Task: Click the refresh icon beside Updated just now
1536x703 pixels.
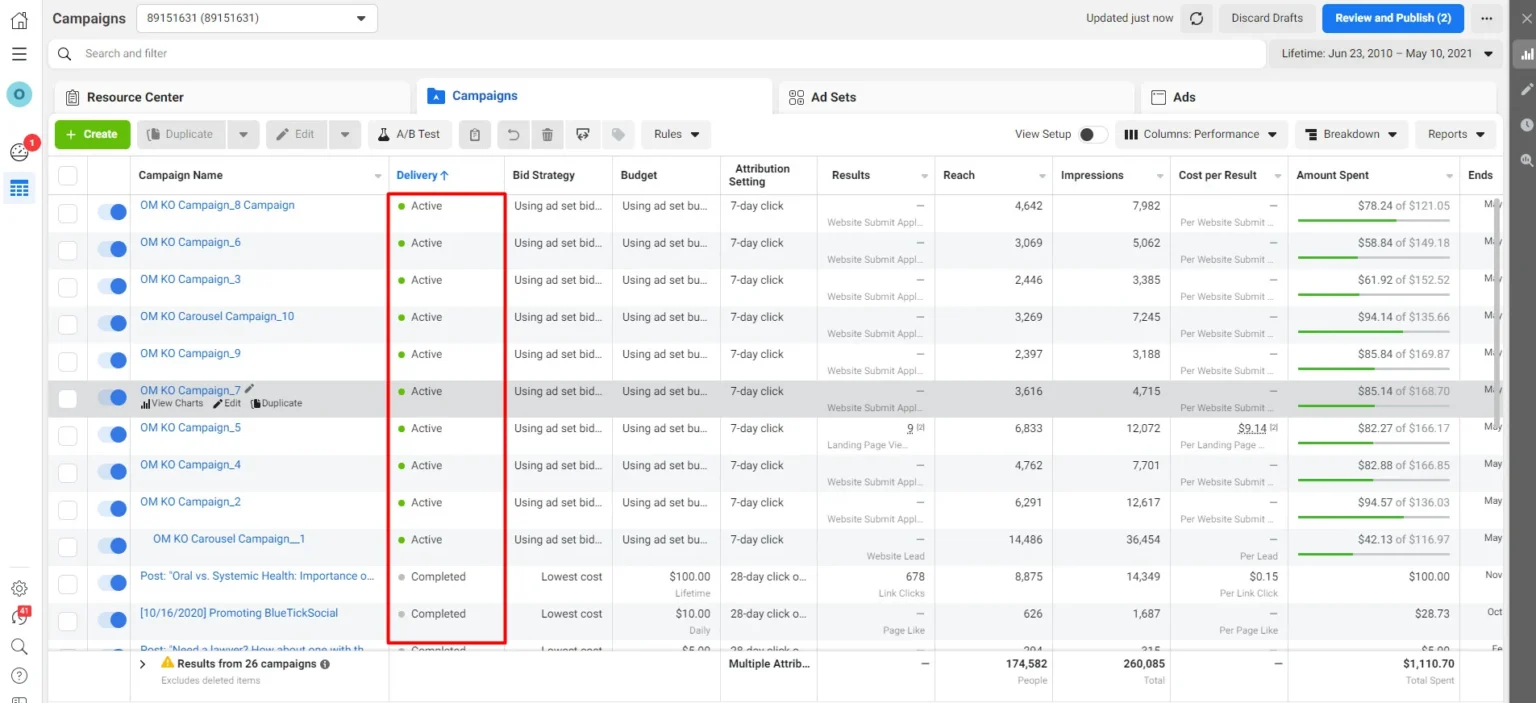Action: coord(1196,18)
